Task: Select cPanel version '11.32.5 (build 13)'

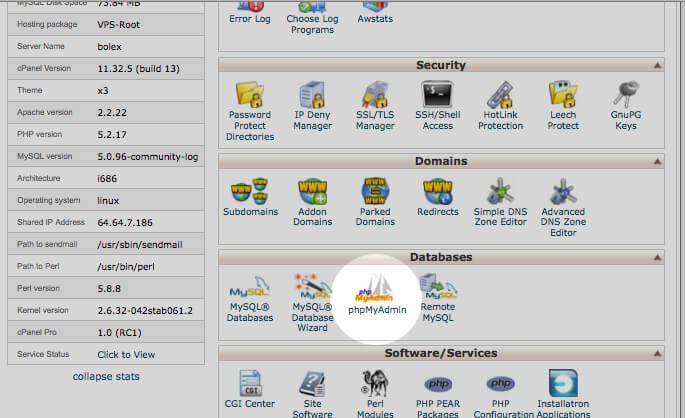Action: tap(138, 69)
